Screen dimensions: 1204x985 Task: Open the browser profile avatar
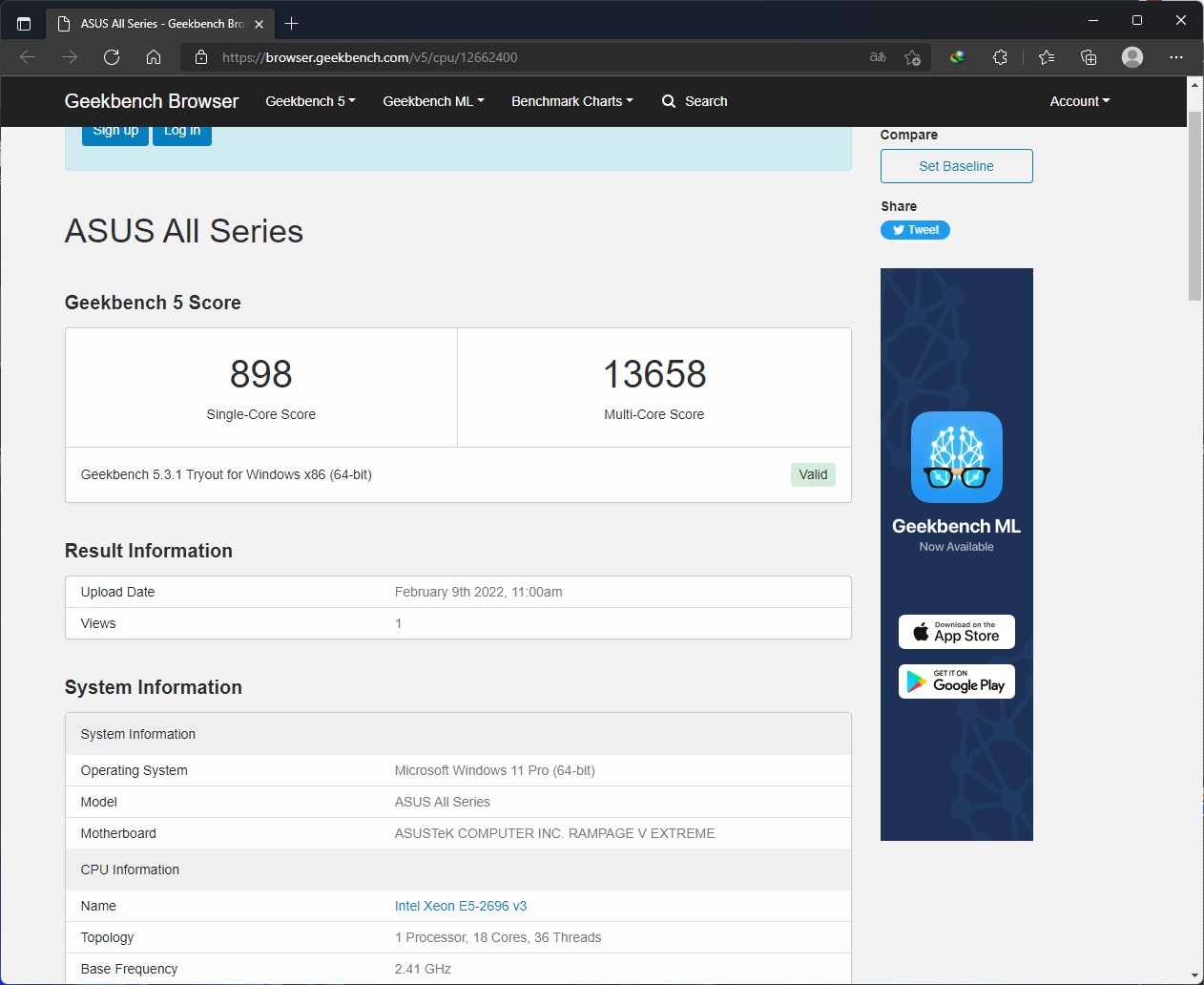coord(1132,57)
